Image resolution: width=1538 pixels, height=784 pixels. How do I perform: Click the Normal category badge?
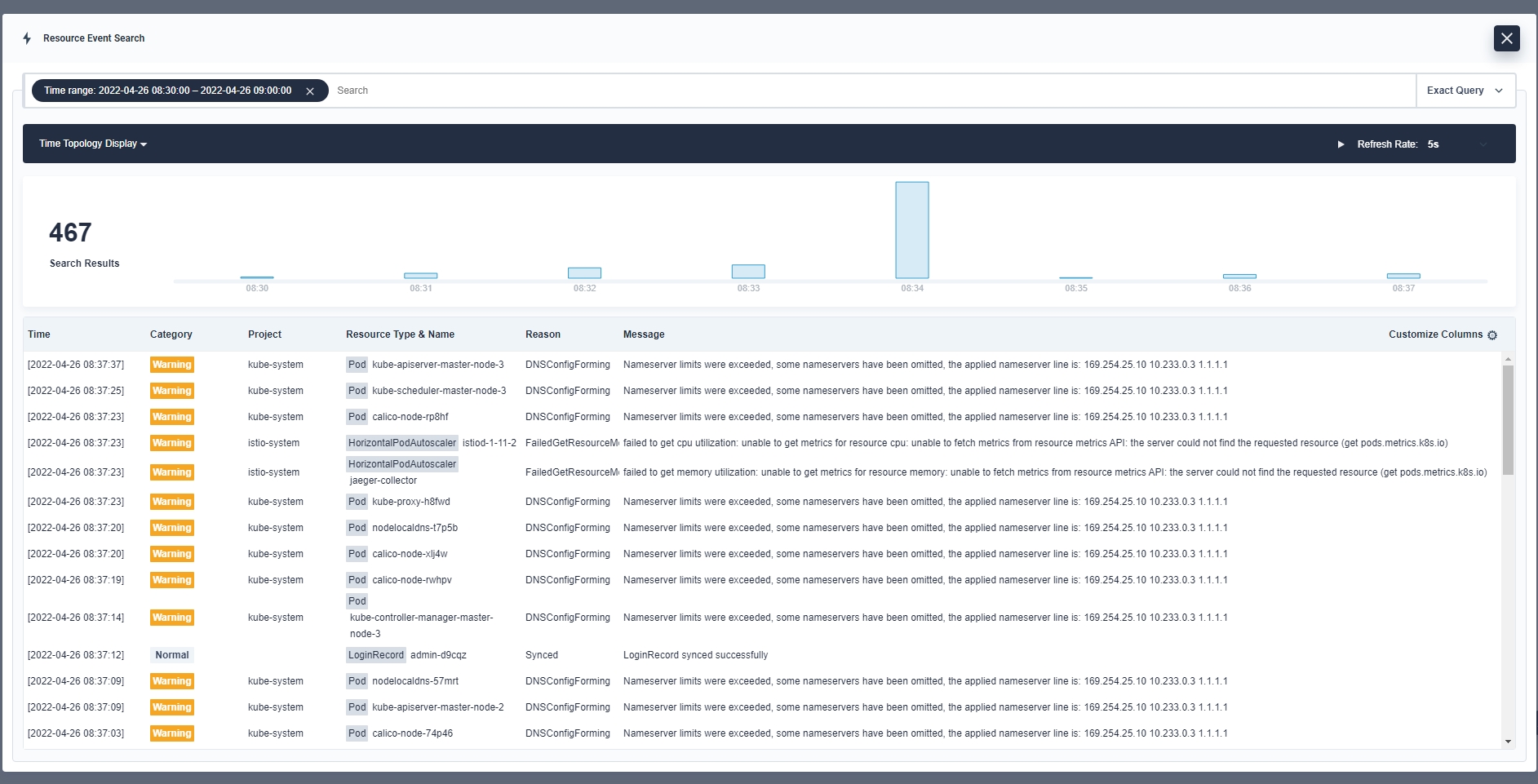point(172,655)
